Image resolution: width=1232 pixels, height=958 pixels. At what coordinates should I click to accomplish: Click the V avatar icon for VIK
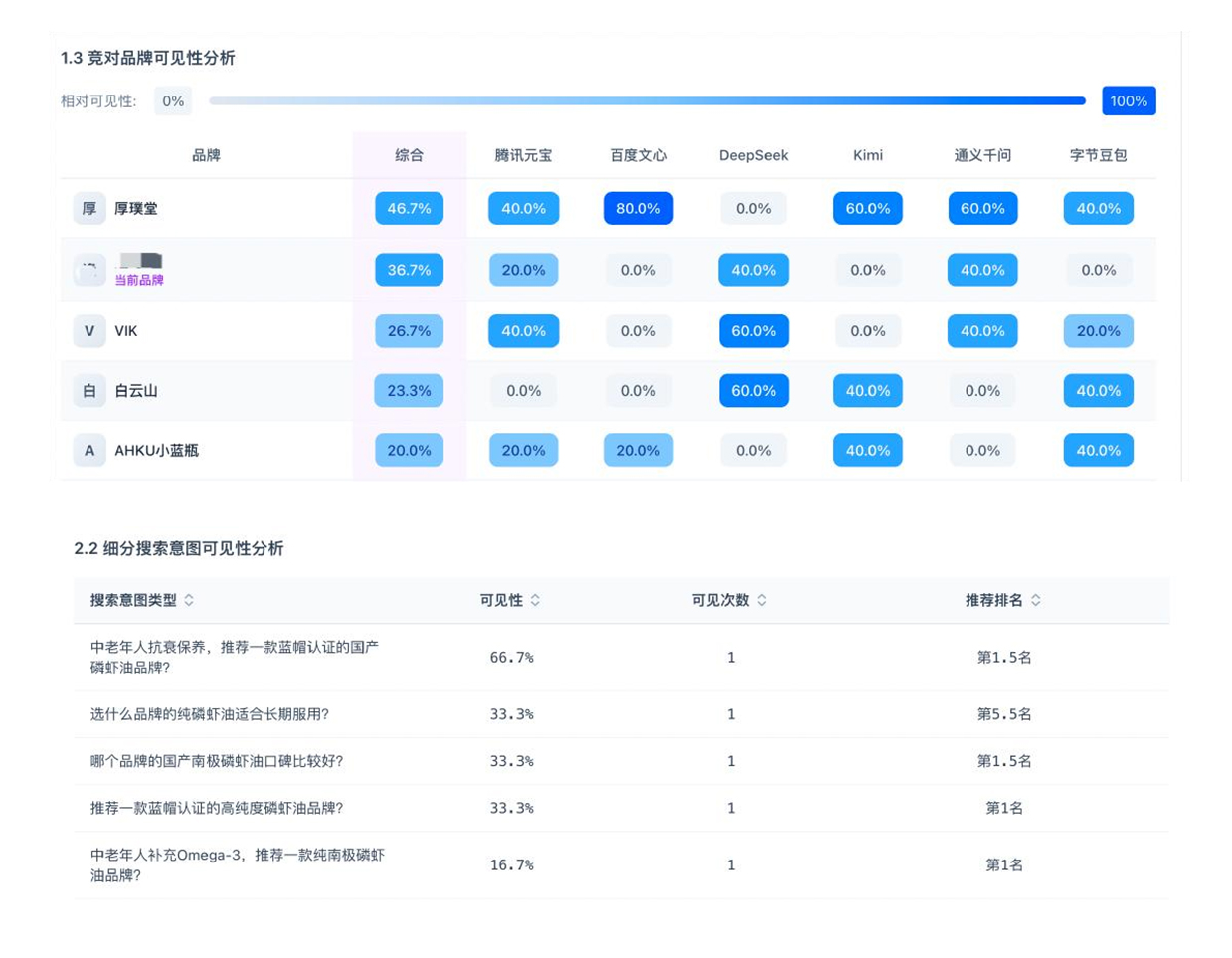pos(89,331)
